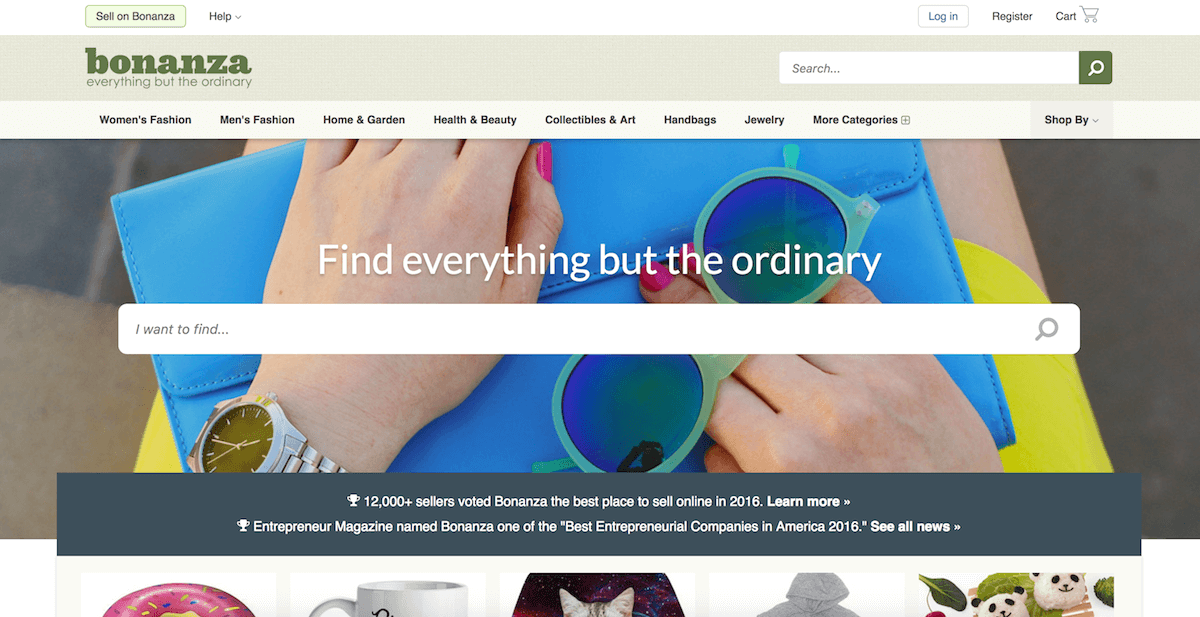Click the green header search magnifier button

click(1095, 68)
